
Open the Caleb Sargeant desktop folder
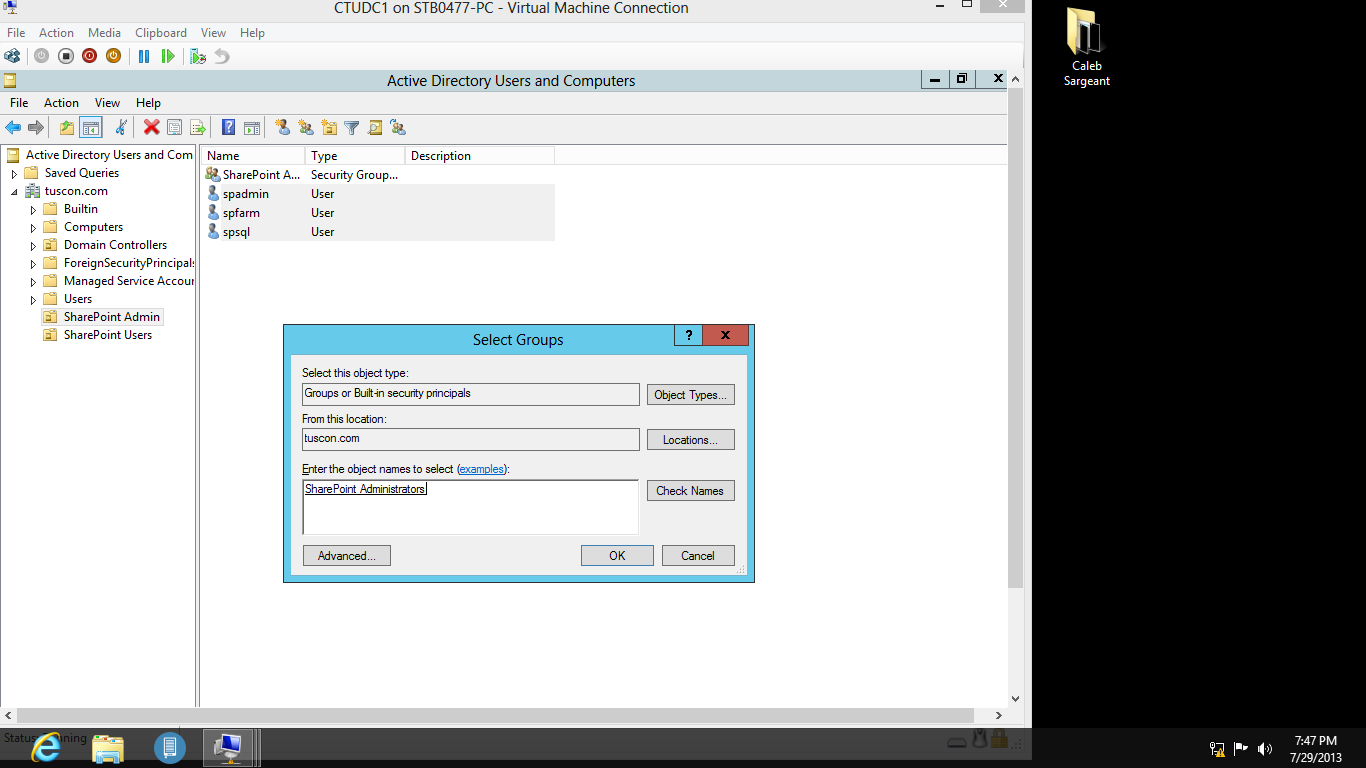[1086, 48]
